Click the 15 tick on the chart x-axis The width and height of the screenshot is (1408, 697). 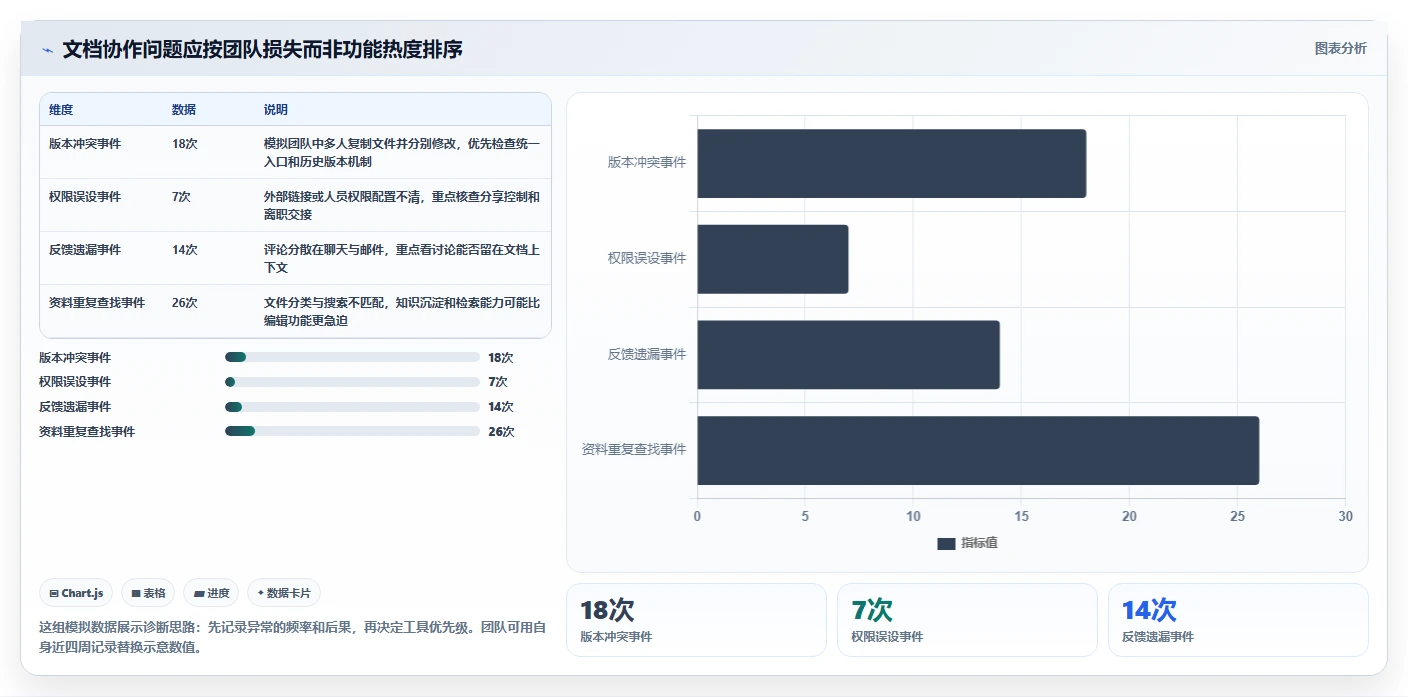(1021, 516)
